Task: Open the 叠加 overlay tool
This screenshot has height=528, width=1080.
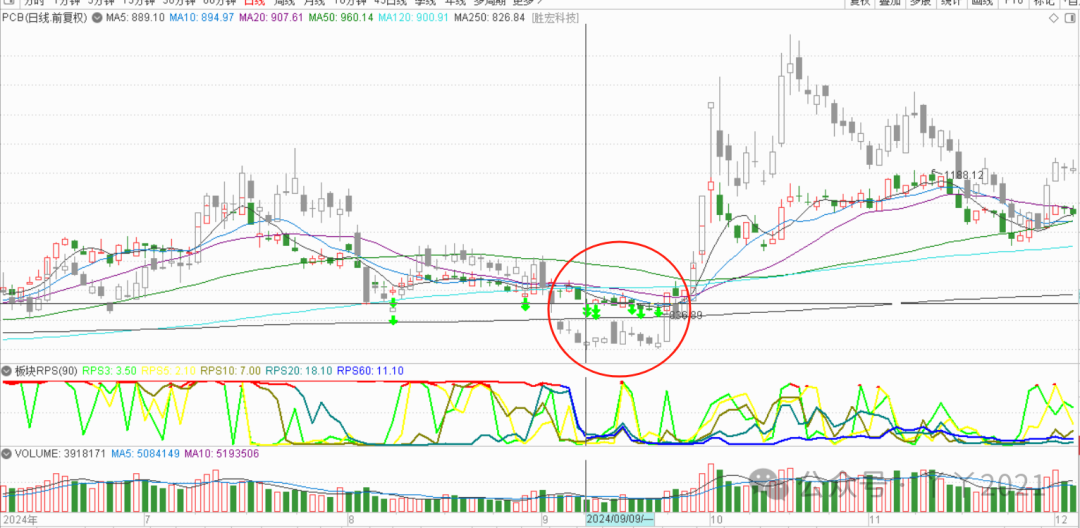Action: 890,3
